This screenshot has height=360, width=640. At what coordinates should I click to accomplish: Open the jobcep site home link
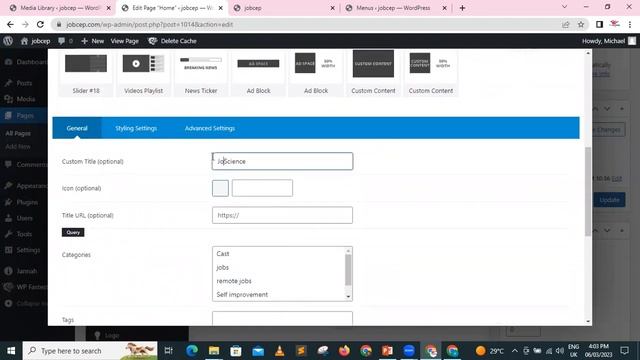pos(36,41)
